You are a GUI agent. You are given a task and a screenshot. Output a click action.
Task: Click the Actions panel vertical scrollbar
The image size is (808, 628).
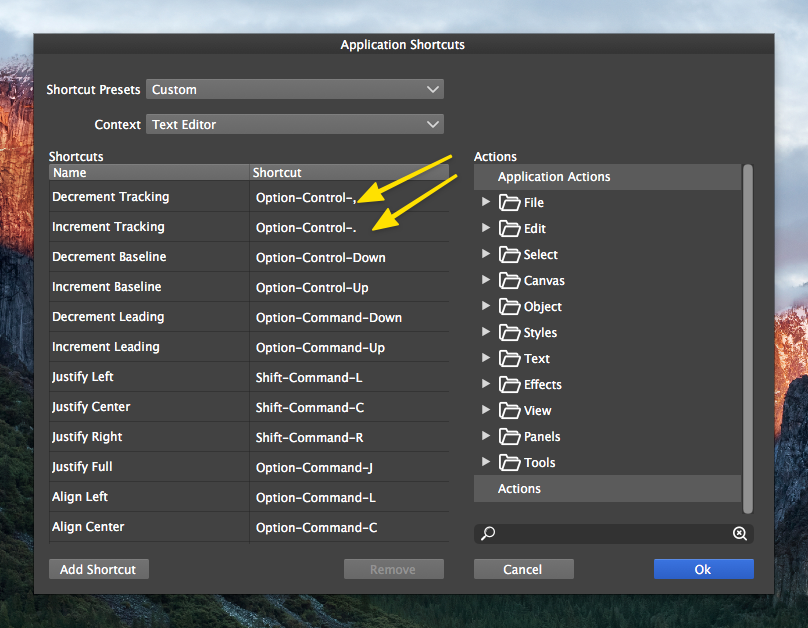748,330
